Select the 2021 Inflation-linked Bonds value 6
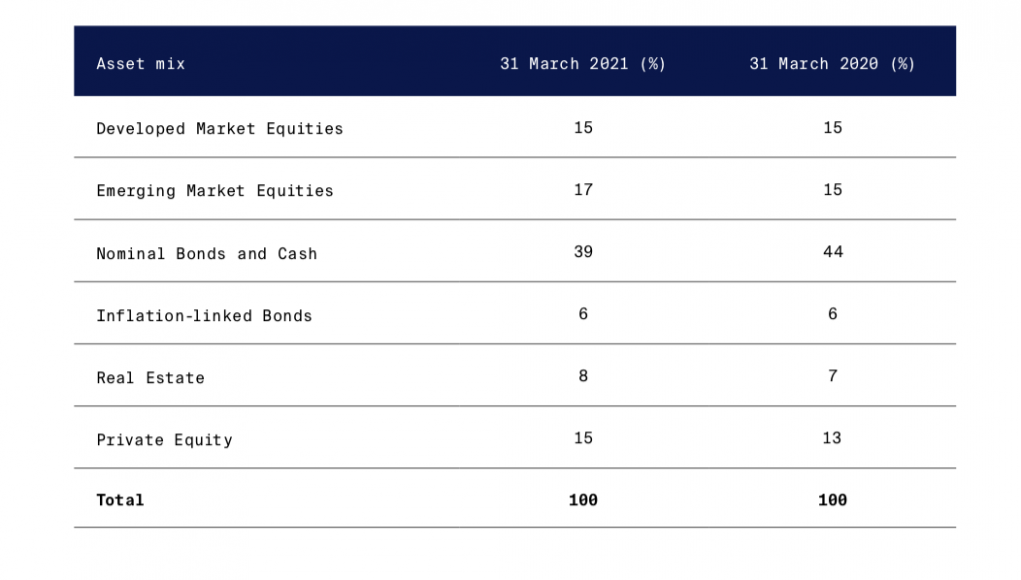 coord(583,314)
